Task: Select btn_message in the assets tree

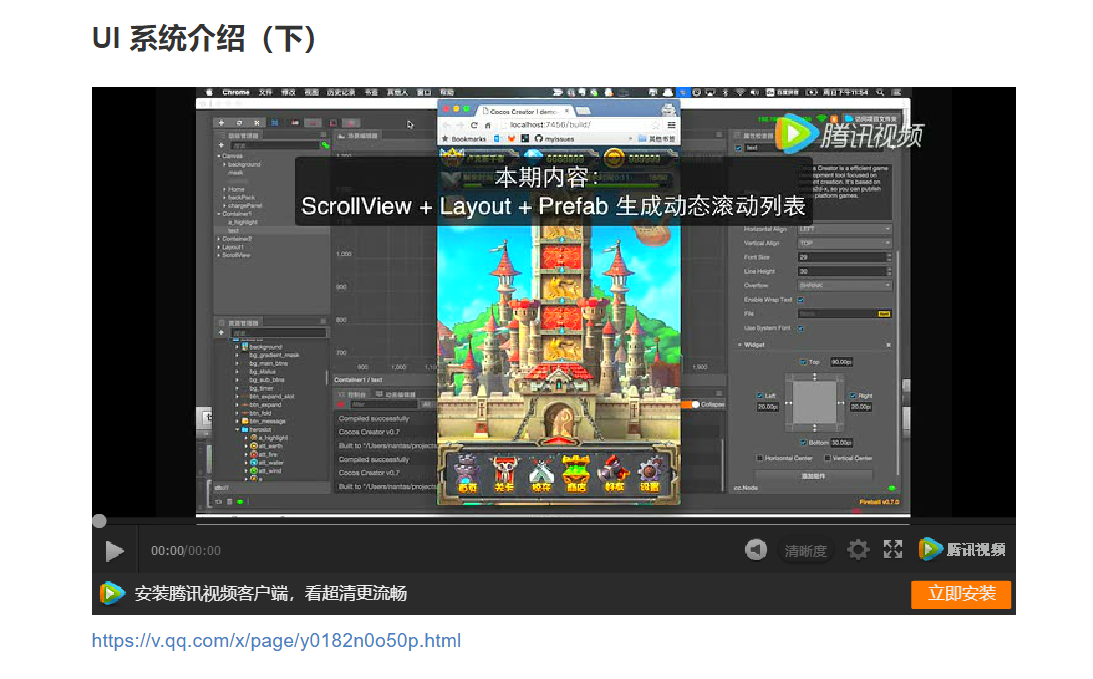Action: tap(268, 421)
